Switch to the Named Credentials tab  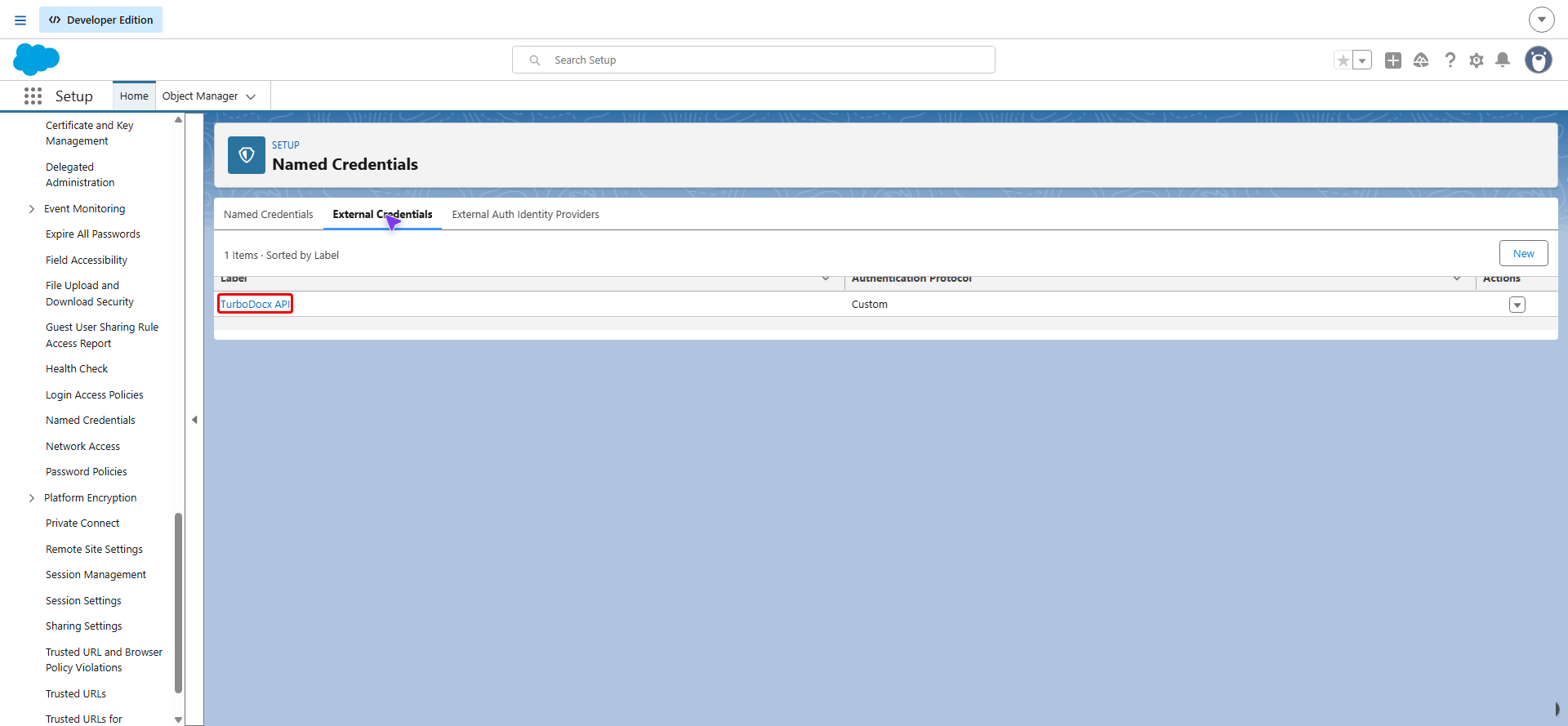point(269,215)
